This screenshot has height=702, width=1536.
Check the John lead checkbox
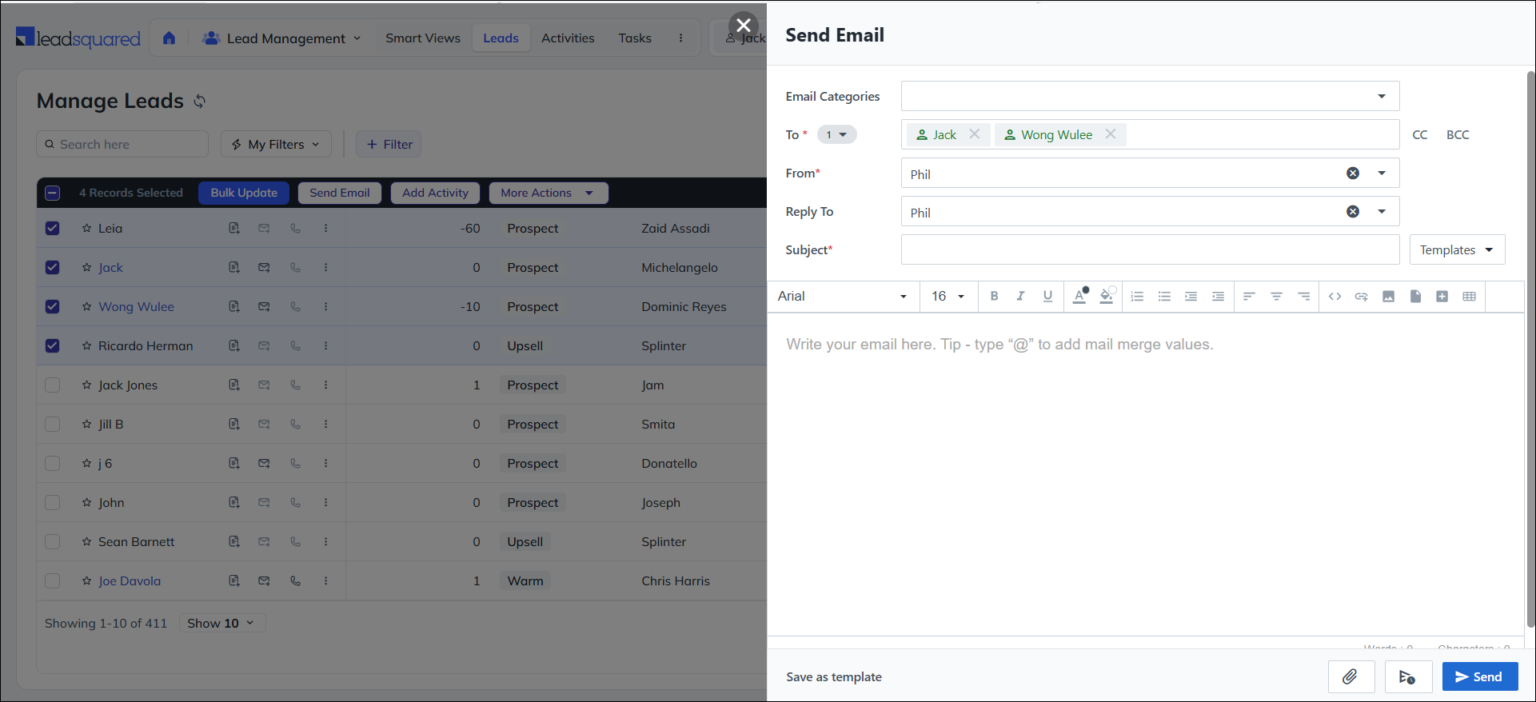click(53, 503)
